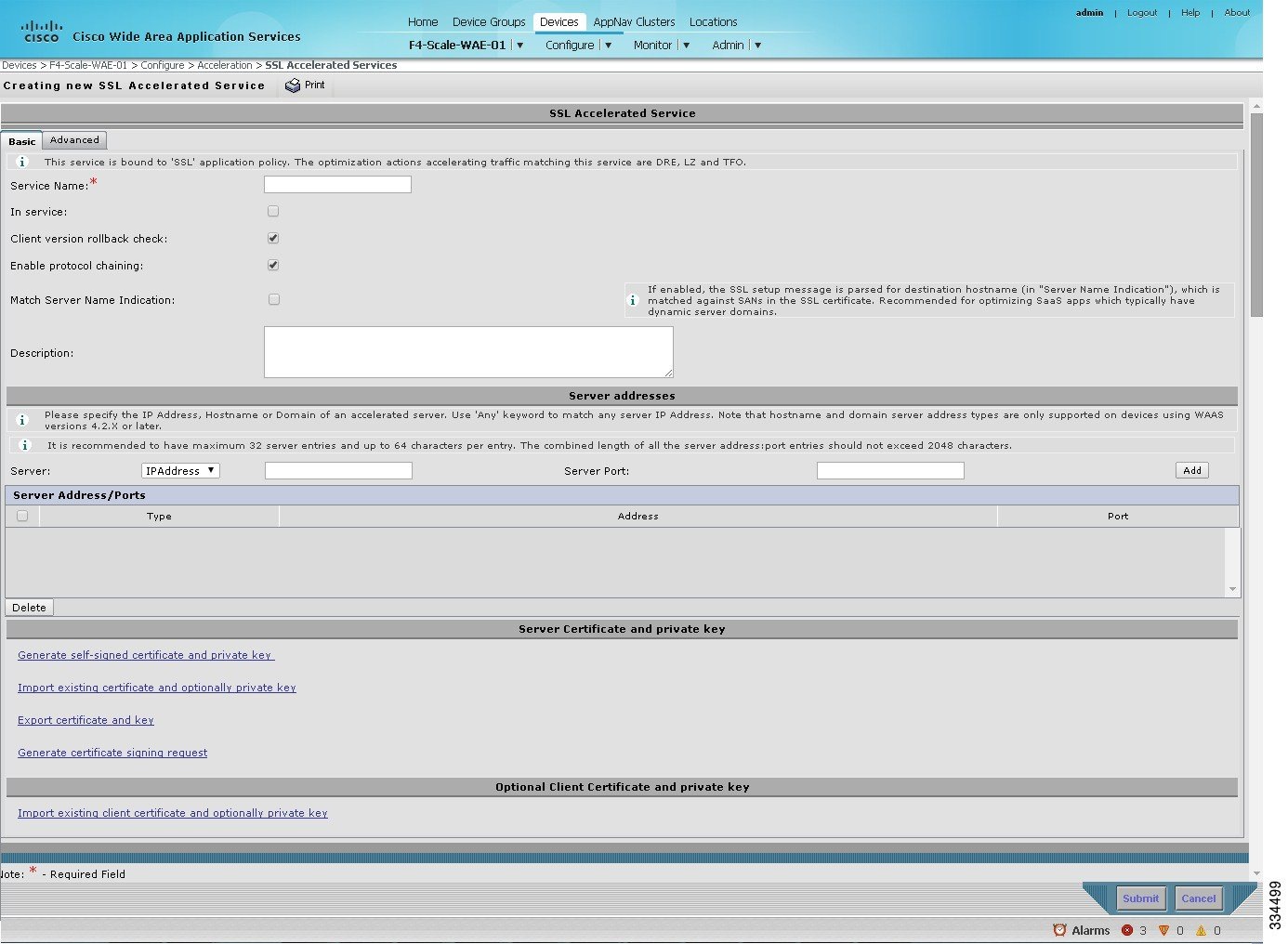Viewport: 1288px width, 944px height.
Task: Switch to the Advanced tab
Action: [x=74, y=140]
